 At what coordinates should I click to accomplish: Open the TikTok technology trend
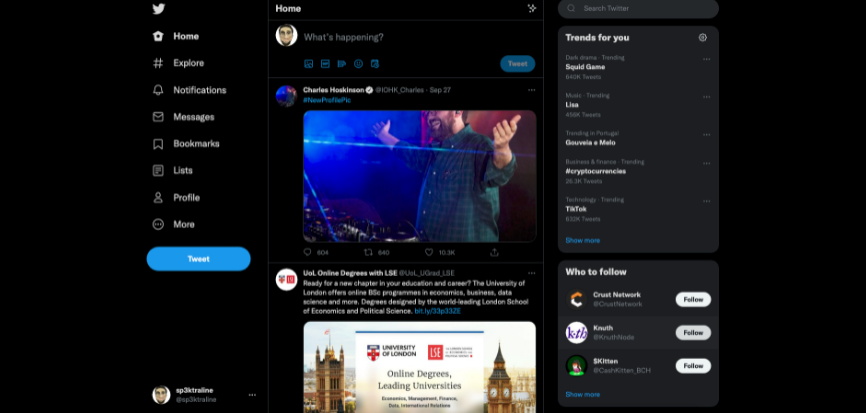(x=638, y=209)
